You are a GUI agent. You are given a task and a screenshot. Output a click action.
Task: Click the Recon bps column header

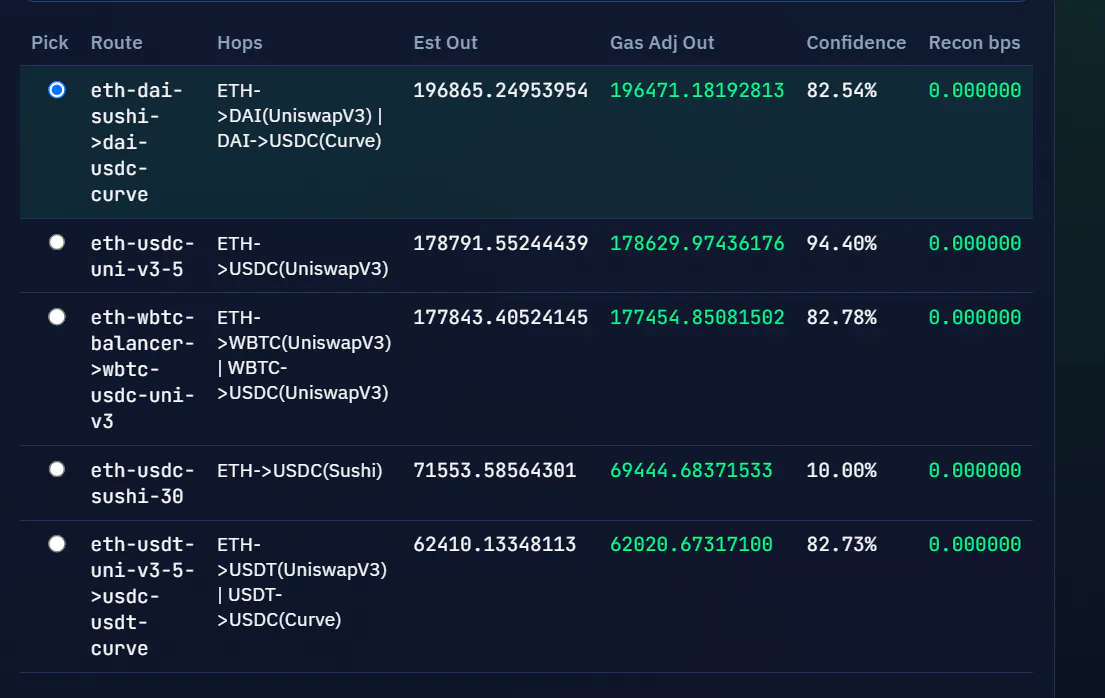click(974, 43)
